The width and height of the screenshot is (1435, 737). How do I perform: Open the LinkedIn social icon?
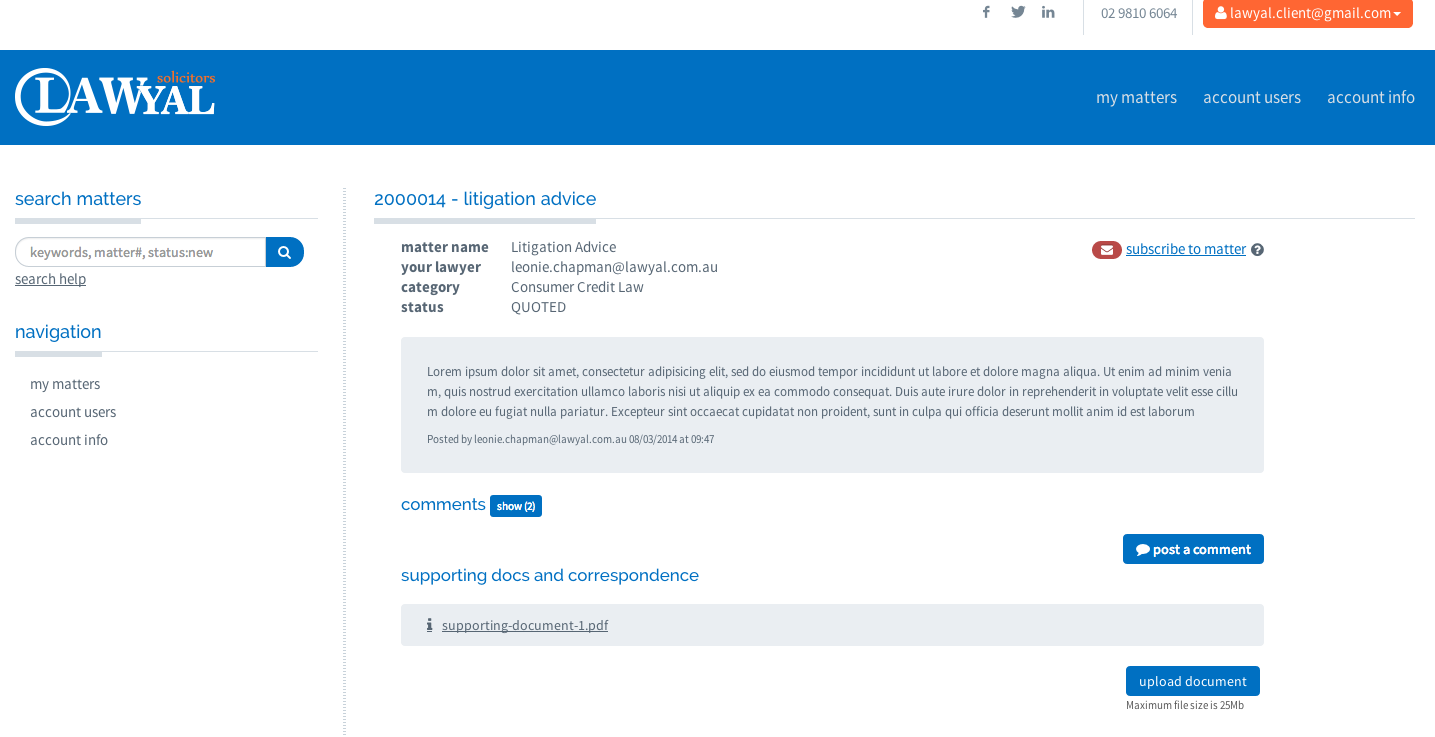click(1048, 13)
